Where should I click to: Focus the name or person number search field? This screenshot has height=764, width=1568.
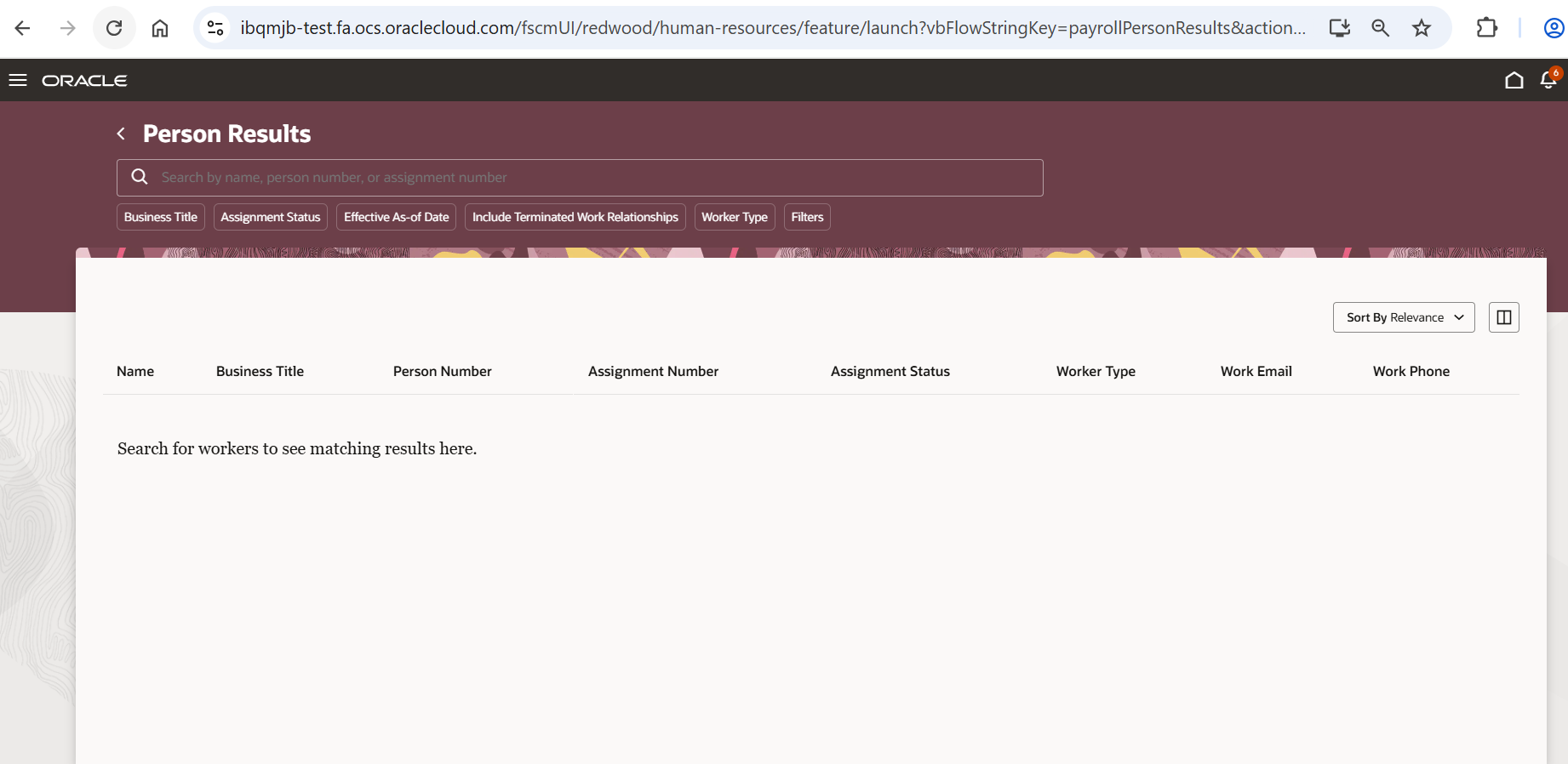[x=580, y=178]
